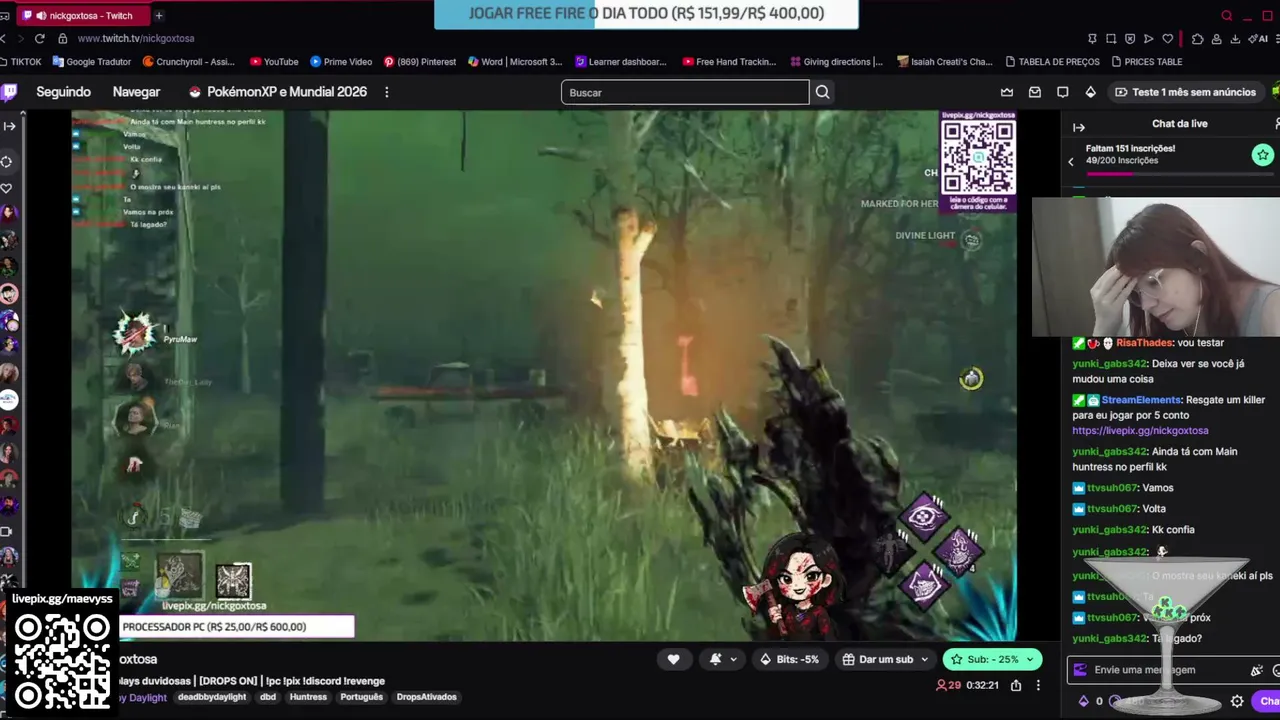Select the deadbydaylight tag
Image resolution: width=1280 pixels, height=720 pixels.
pos(212,697)
